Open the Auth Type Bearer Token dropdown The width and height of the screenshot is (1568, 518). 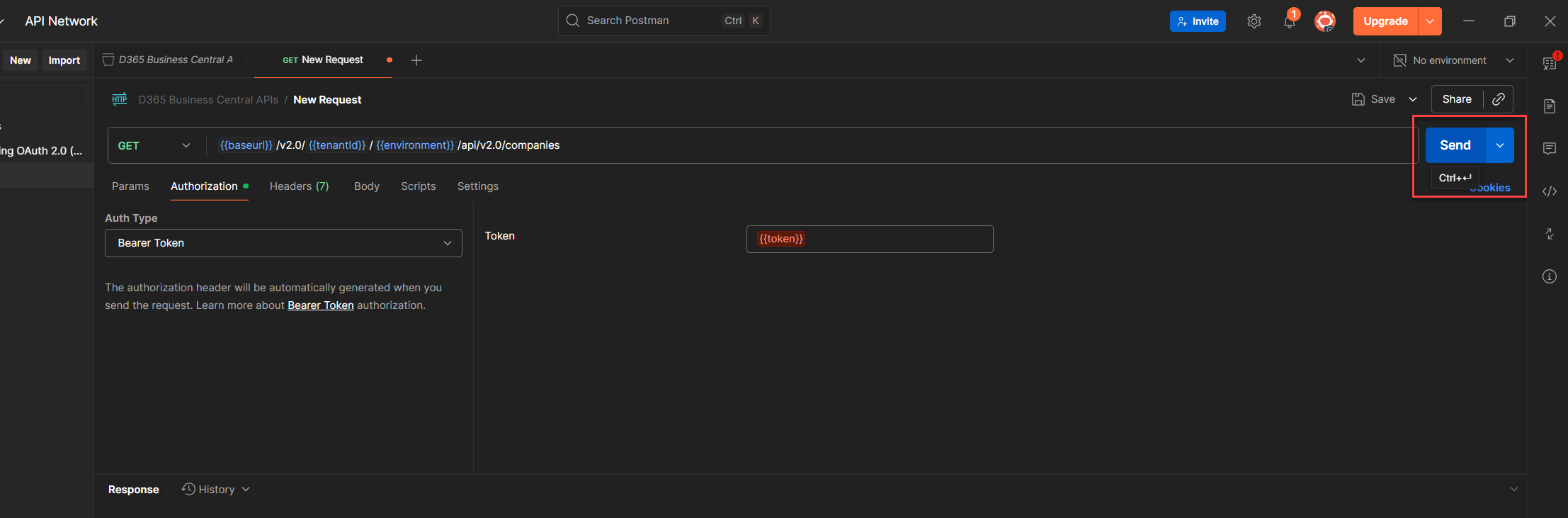click(283, 243)
